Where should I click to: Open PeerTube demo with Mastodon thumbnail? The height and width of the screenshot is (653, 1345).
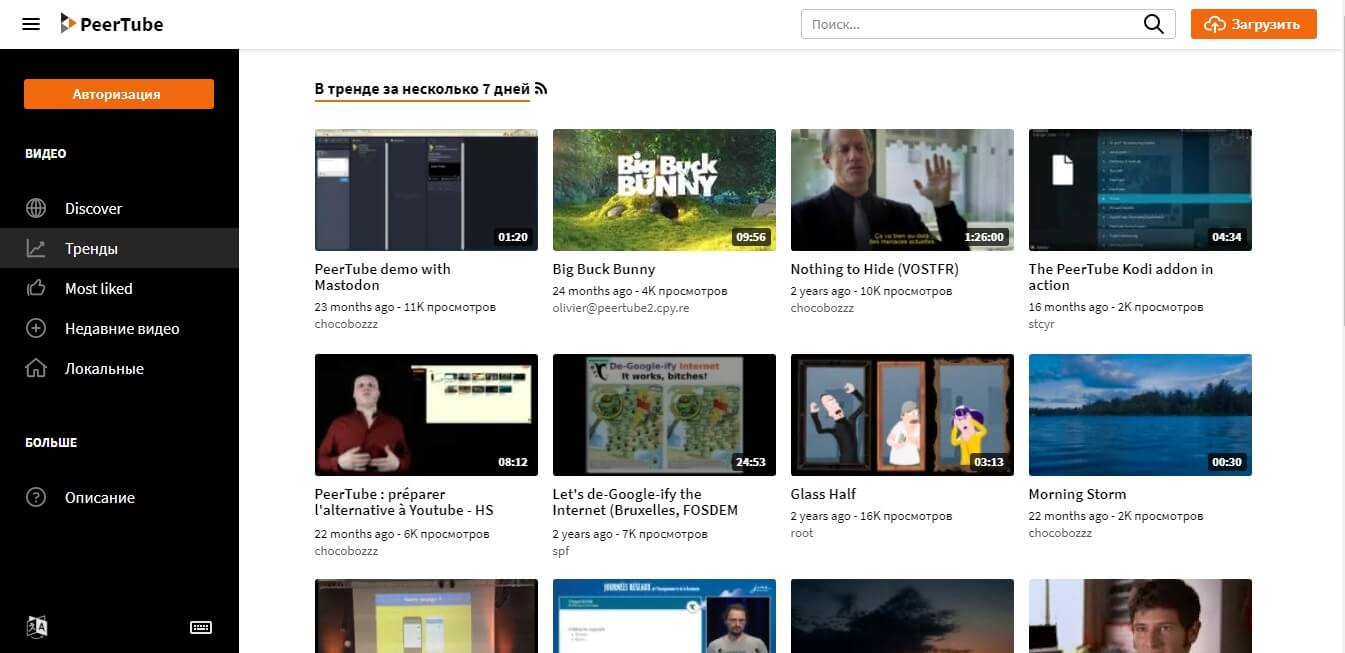pos(426,190)
